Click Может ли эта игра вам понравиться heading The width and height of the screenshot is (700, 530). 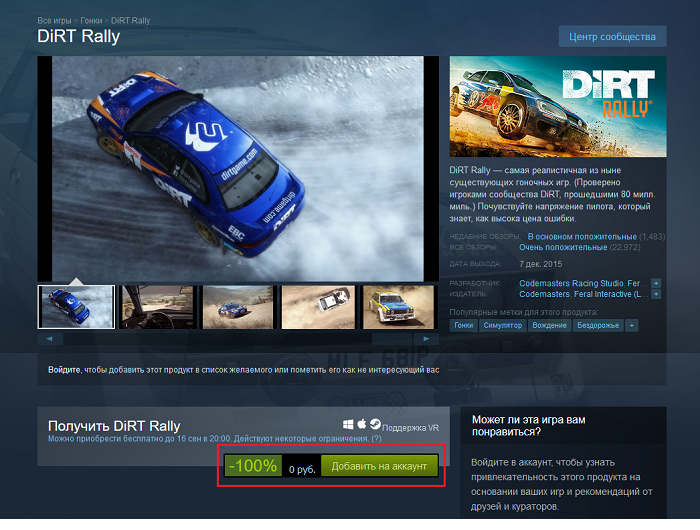click(529, 426)
